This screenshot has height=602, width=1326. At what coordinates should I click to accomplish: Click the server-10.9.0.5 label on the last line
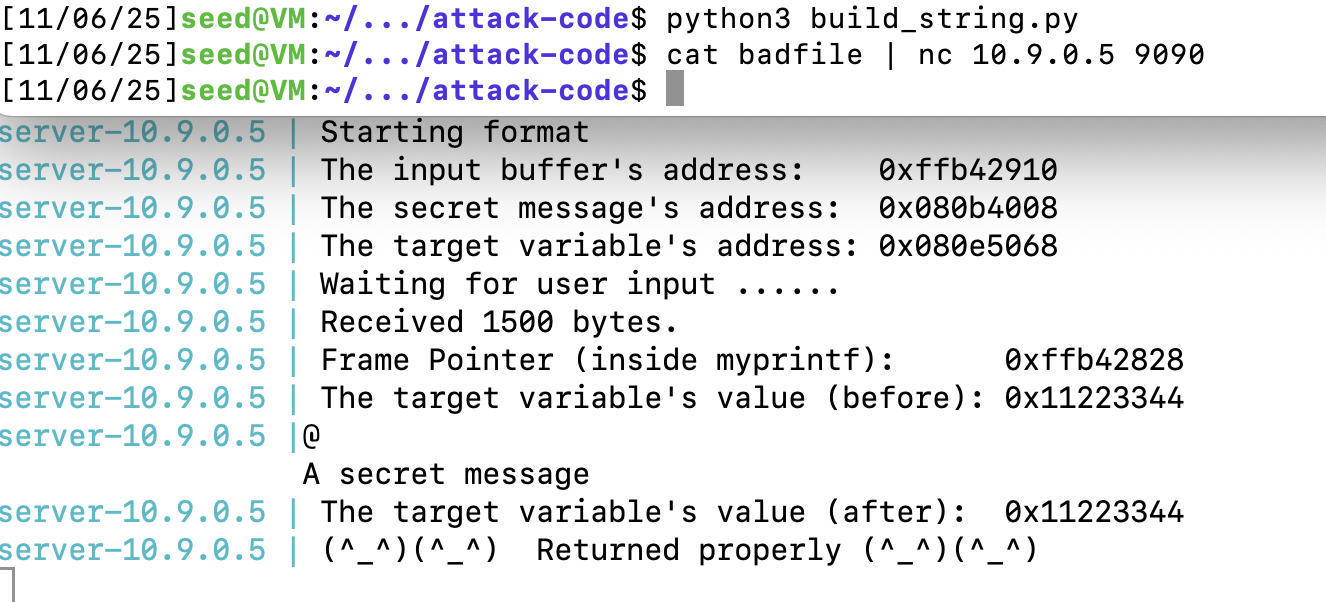(133, 550)
